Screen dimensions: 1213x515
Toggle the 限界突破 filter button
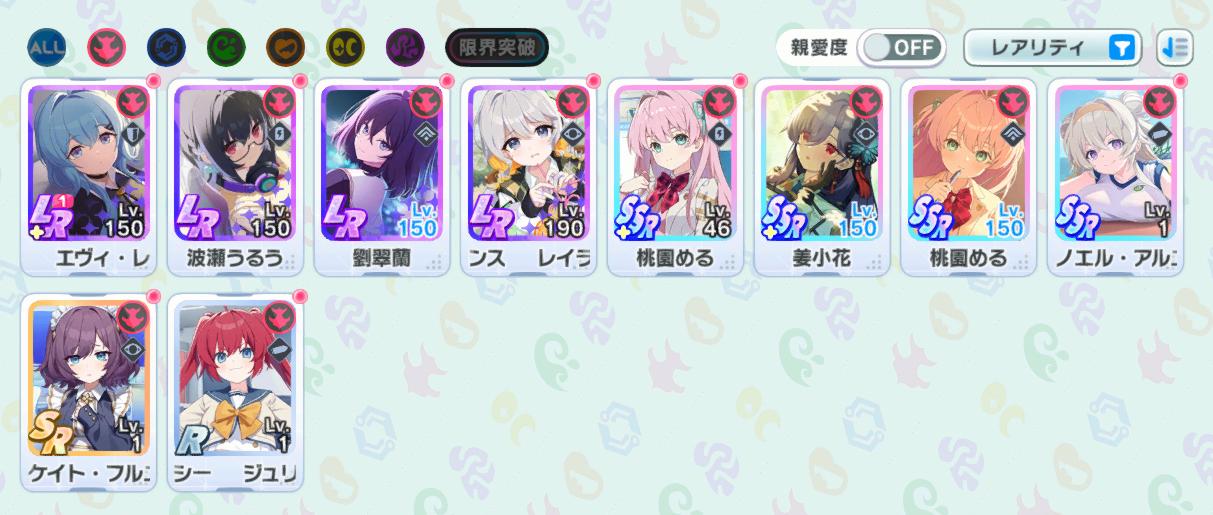(x=496, y=46)
